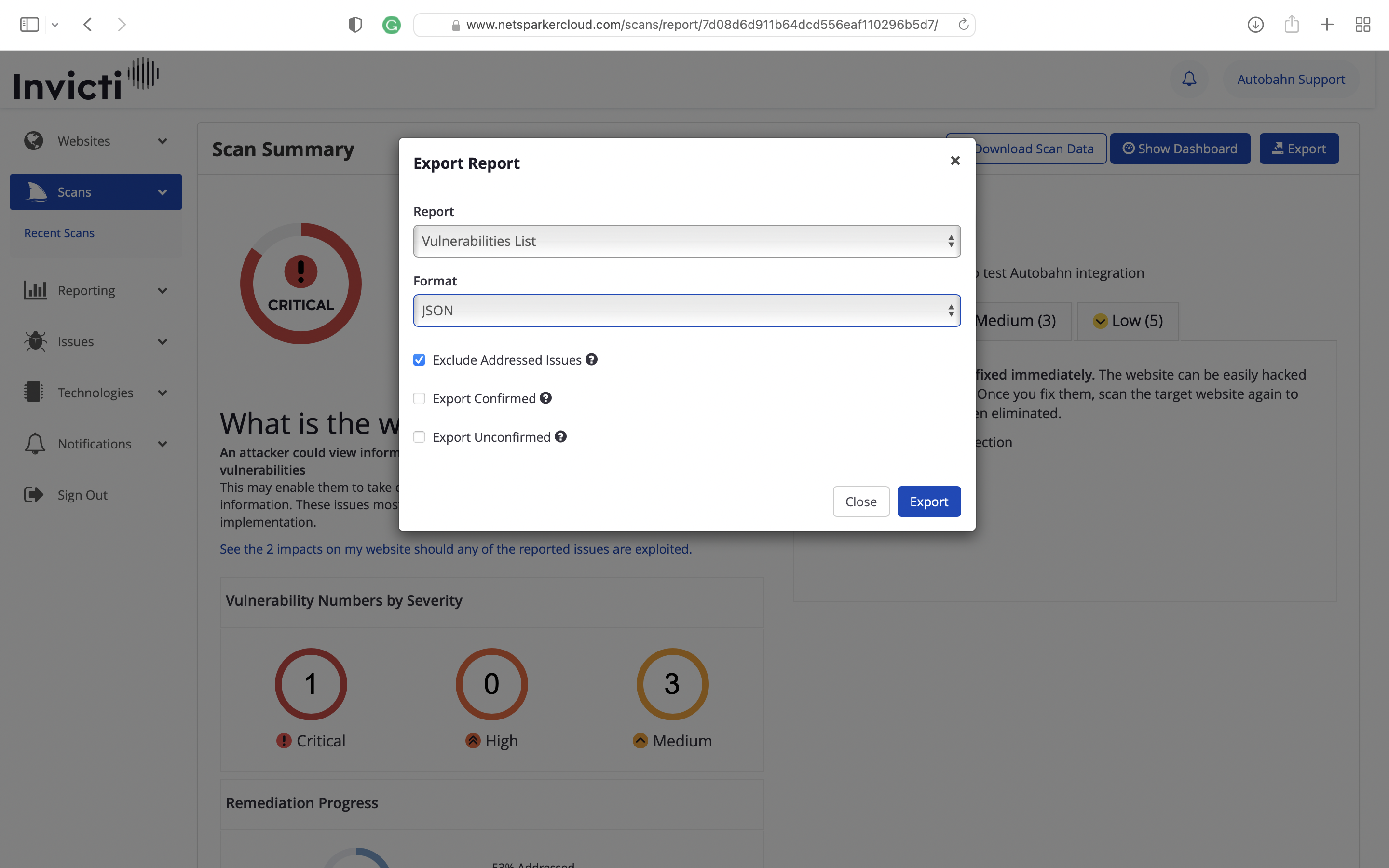Select Sign Out menu item
1389x868 pixels.
[x=82, y=495]
